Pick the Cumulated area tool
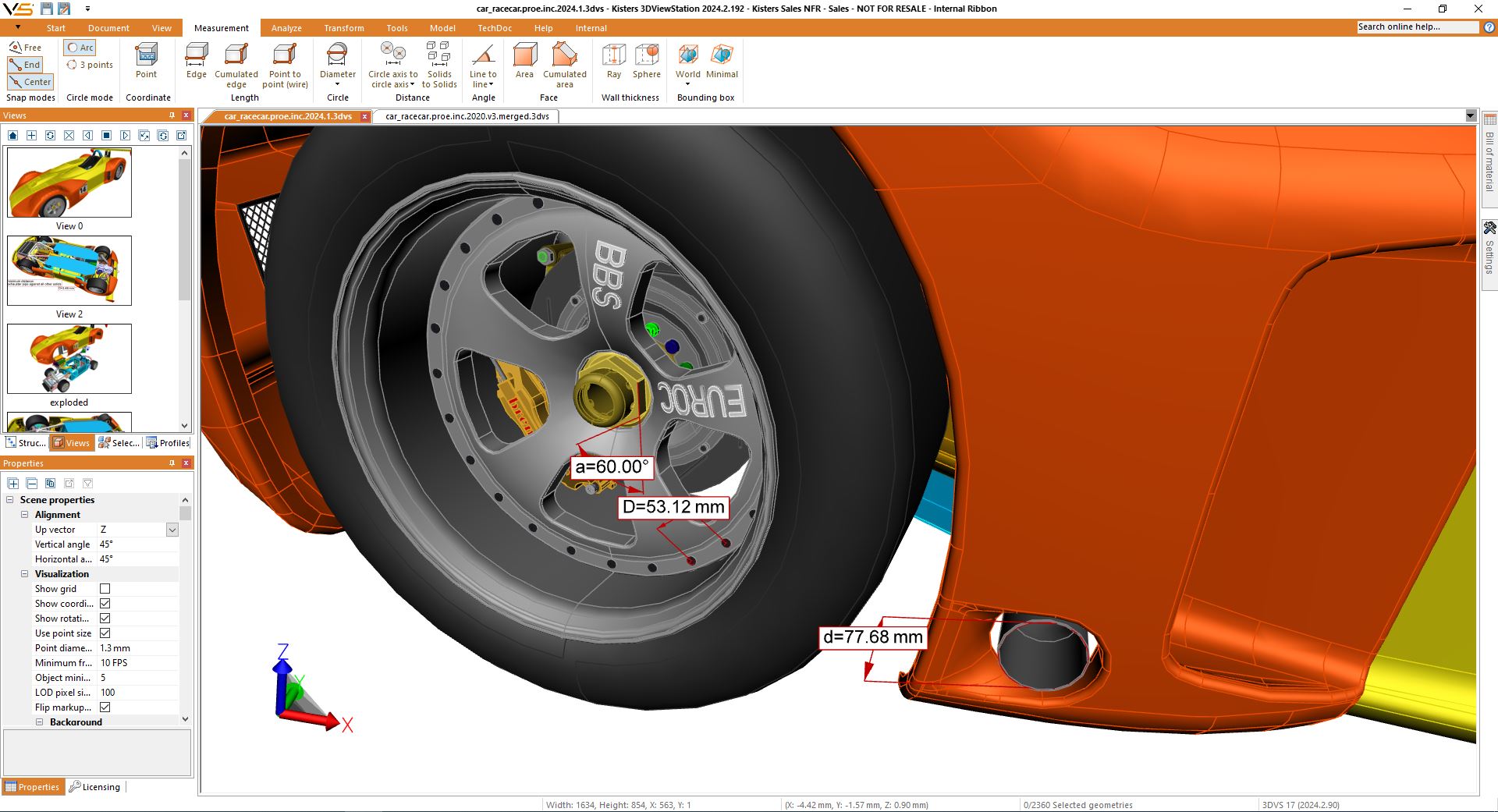Image resolution: width=1498 pixels, height=812 pixels. (564, 62)
